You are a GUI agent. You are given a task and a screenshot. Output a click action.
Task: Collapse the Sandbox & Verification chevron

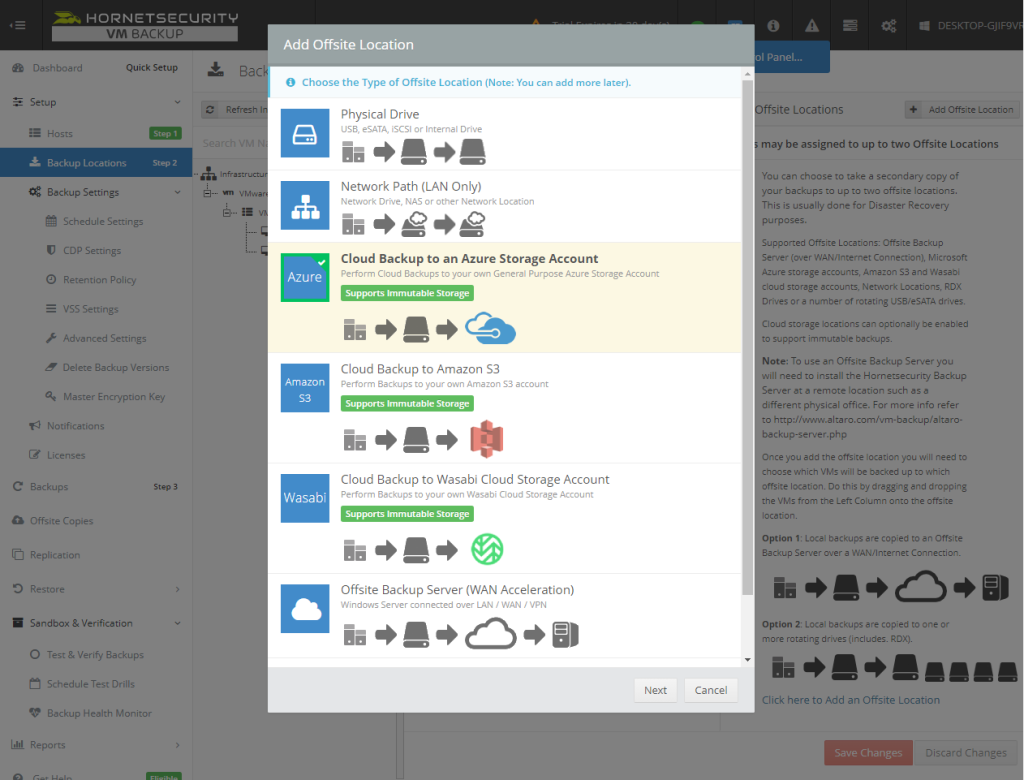178,623
